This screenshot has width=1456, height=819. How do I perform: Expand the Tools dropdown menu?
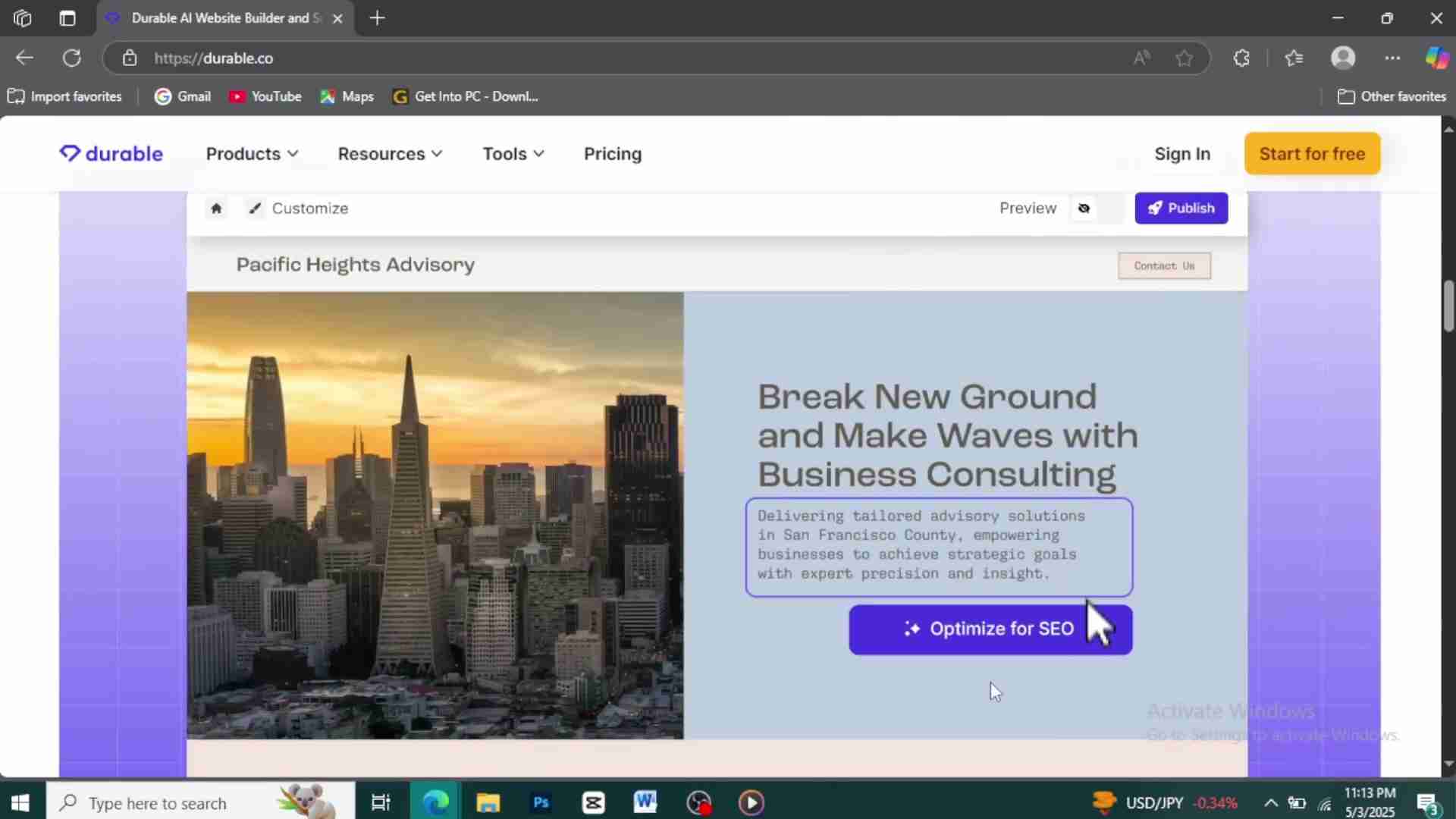tap(513, 154)
